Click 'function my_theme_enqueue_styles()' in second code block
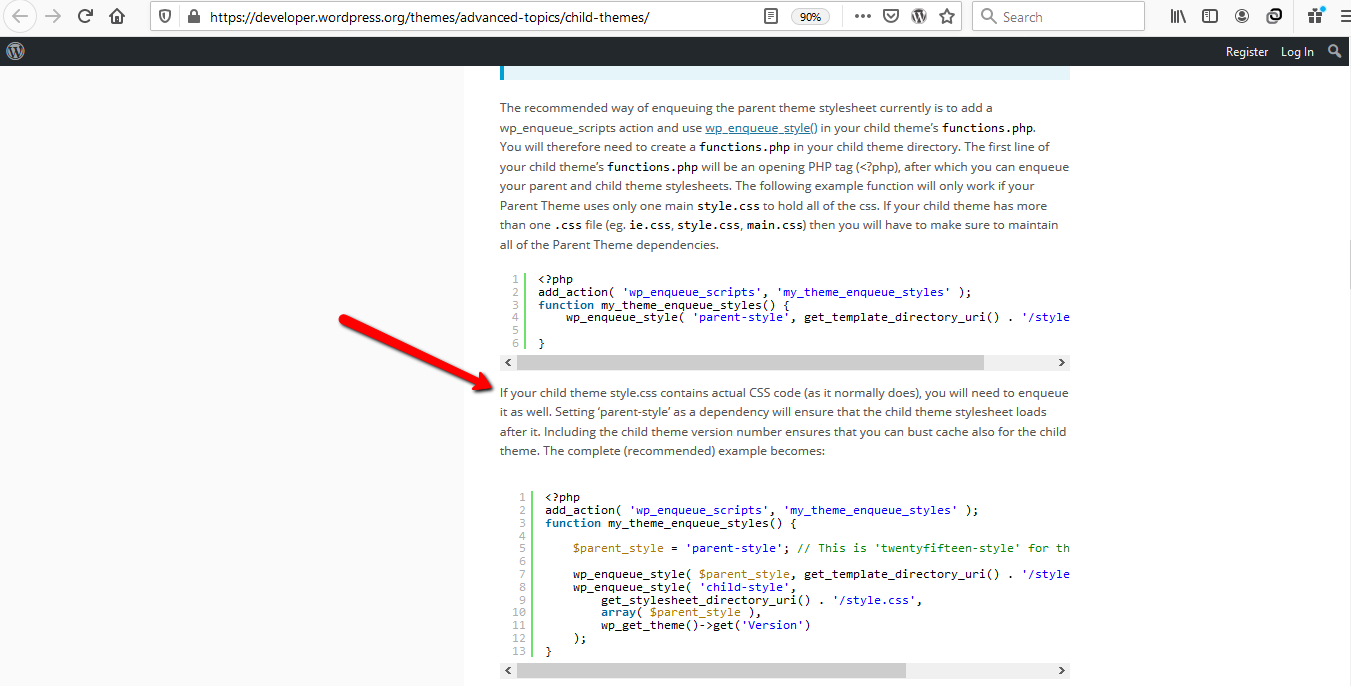The width and height of the screenshot is (1351, 686). pyautogui.click(x=670, y=523)
